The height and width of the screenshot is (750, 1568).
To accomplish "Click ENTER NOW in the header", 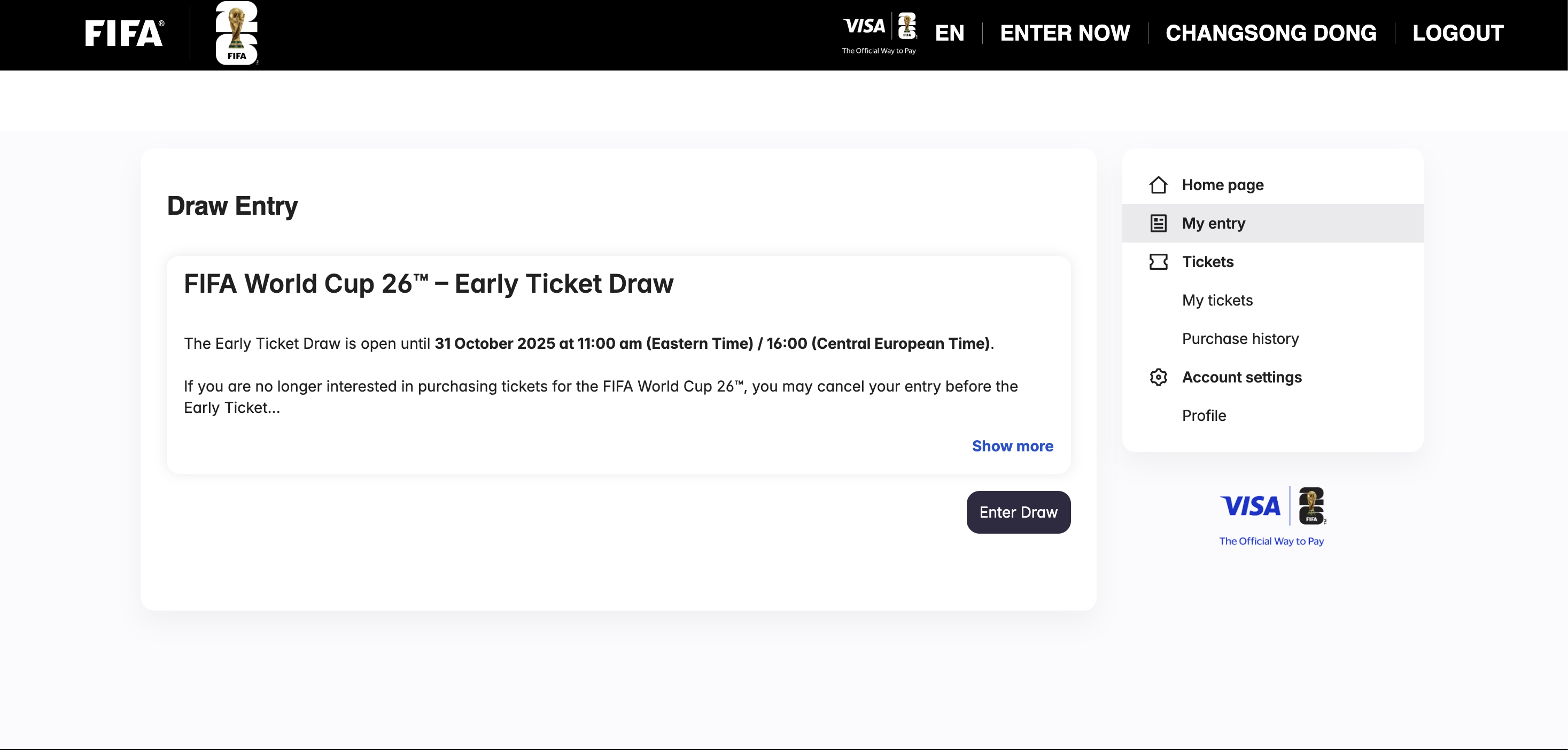I will 1065,33.
